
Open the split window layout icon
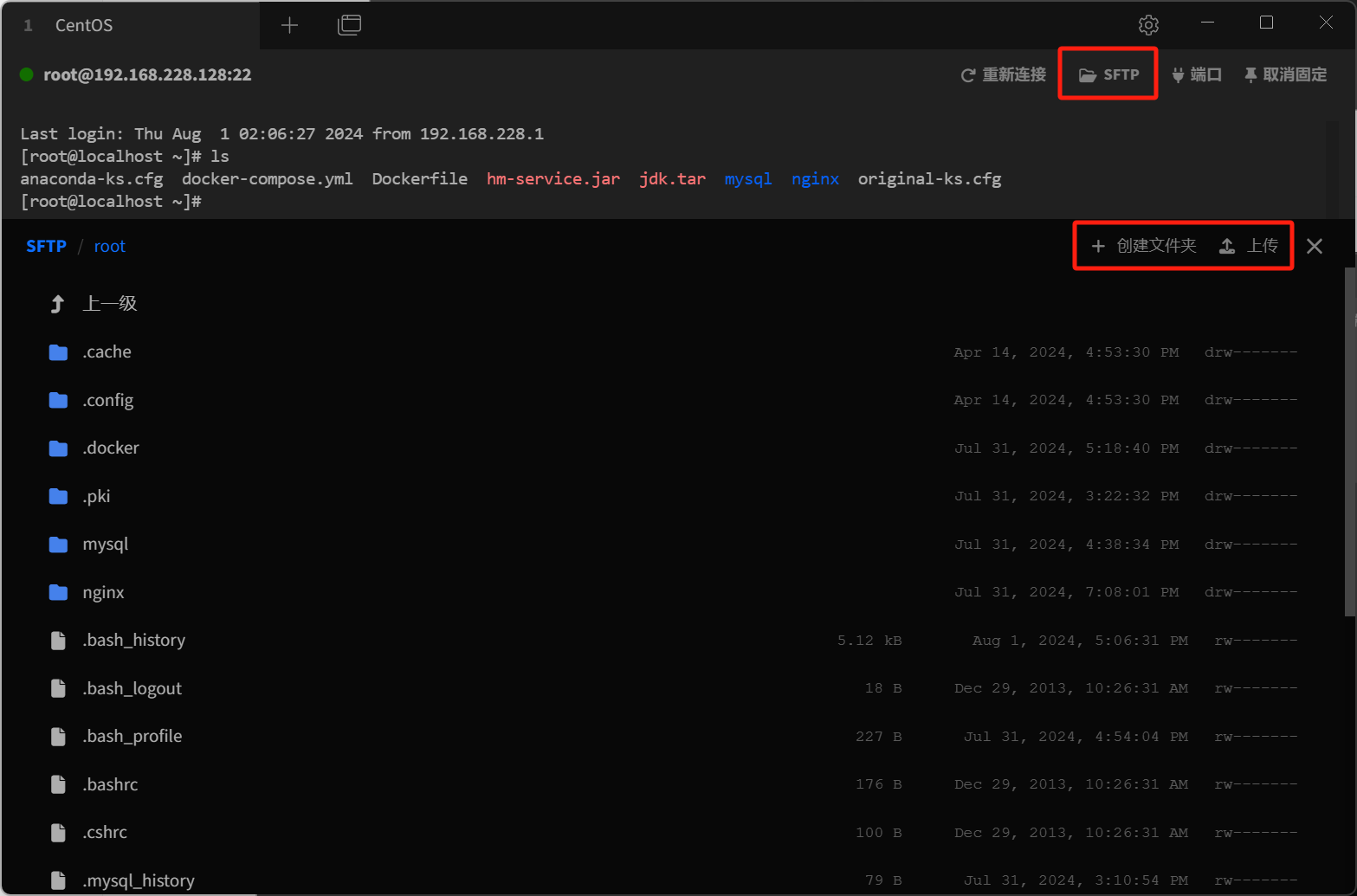(x=349, y=25)
